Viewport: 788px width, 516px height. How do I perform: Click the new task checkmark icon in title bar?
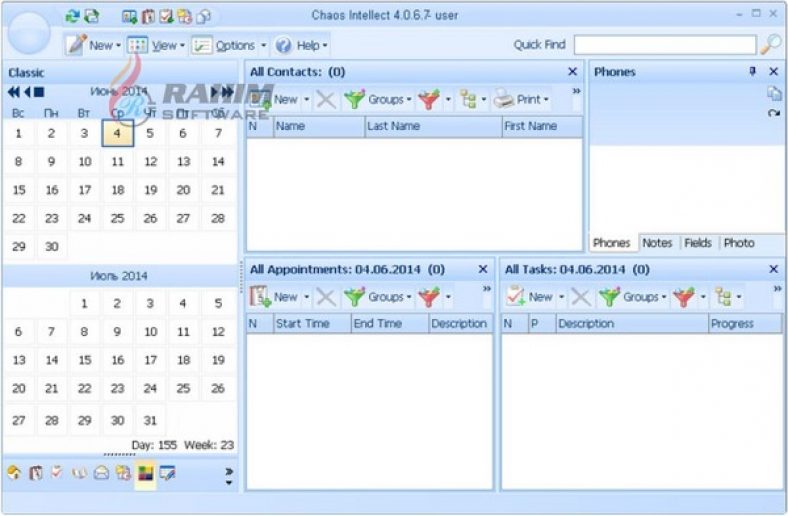166,17
